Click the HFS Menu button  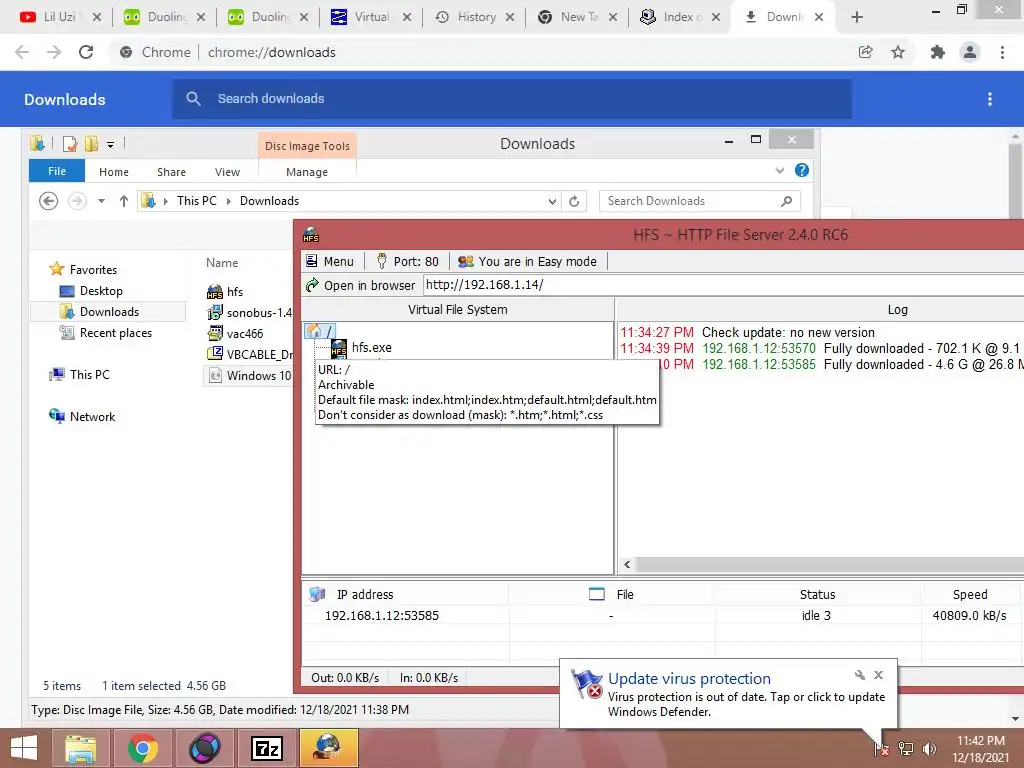pyautogui.click(x=330, y=261)
